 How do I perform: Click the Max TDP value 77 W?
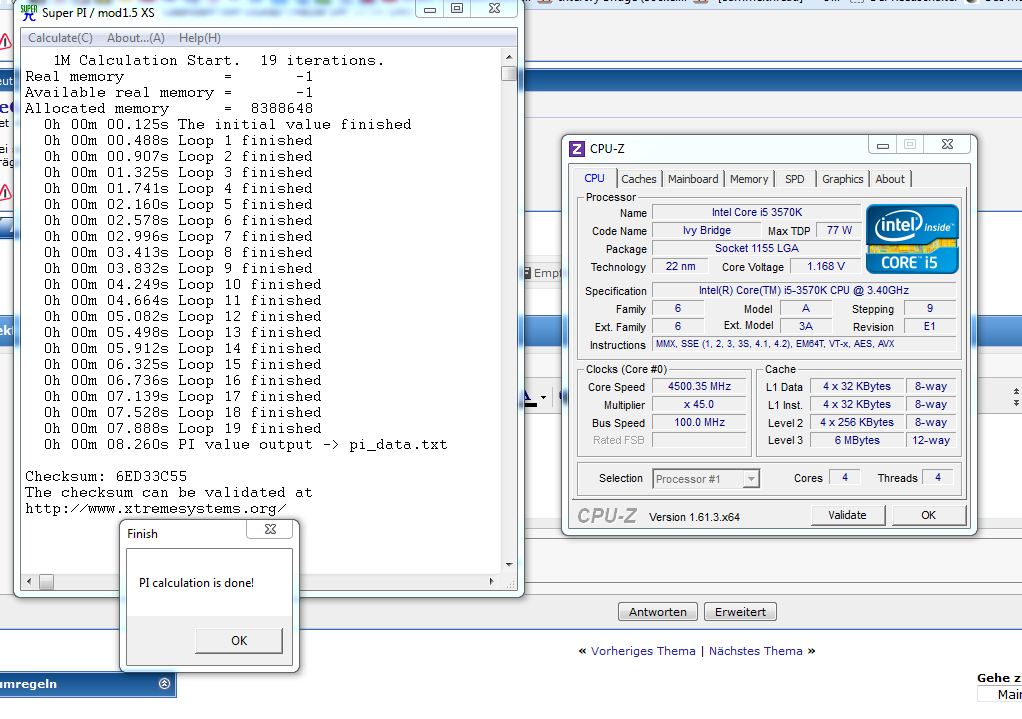[839, 230]
